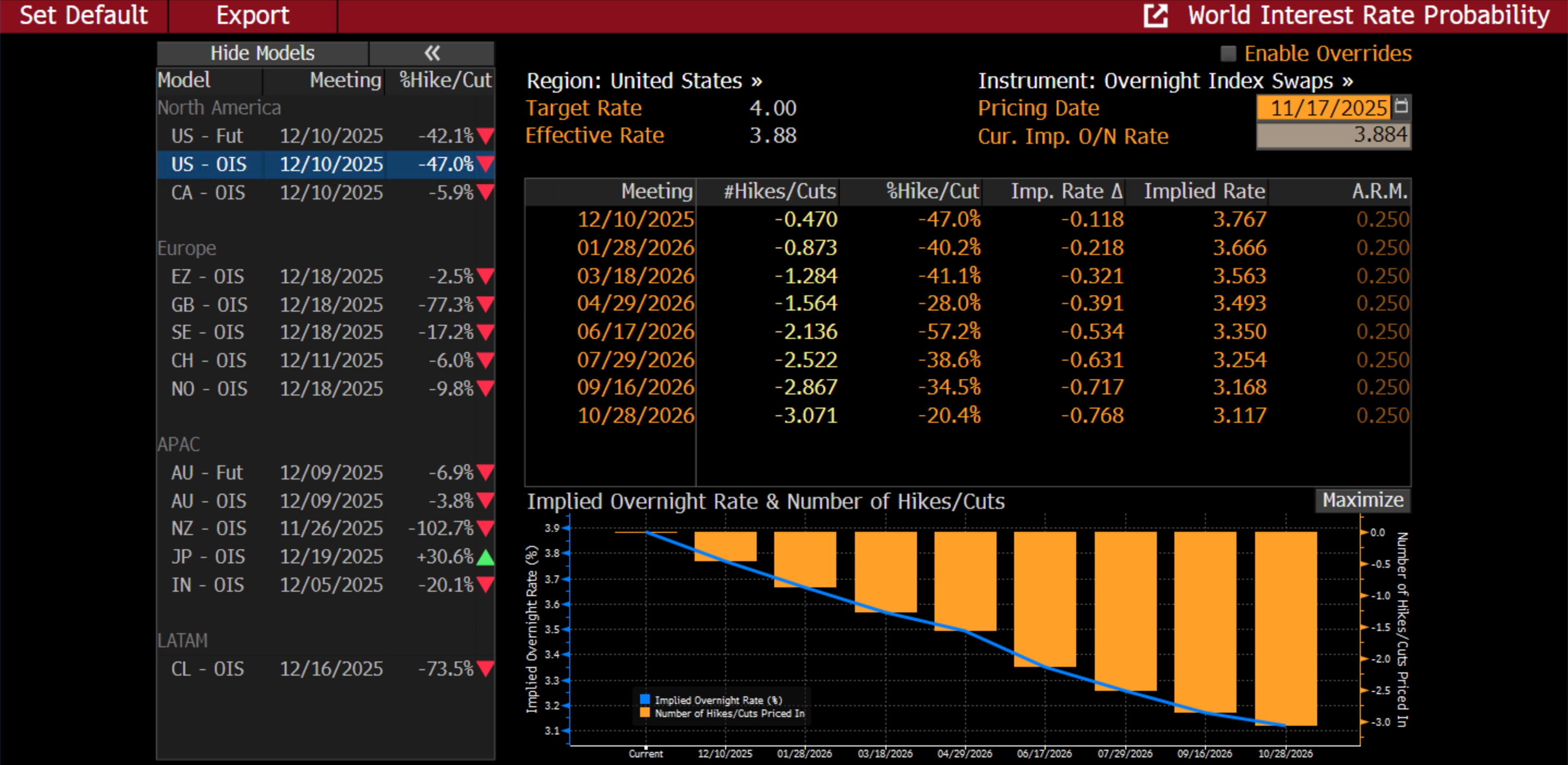The height and width of the screenshot is (765, 1568).
Task: Toggle the Enable Overrides checkbox
Action: coord(1228,53)
